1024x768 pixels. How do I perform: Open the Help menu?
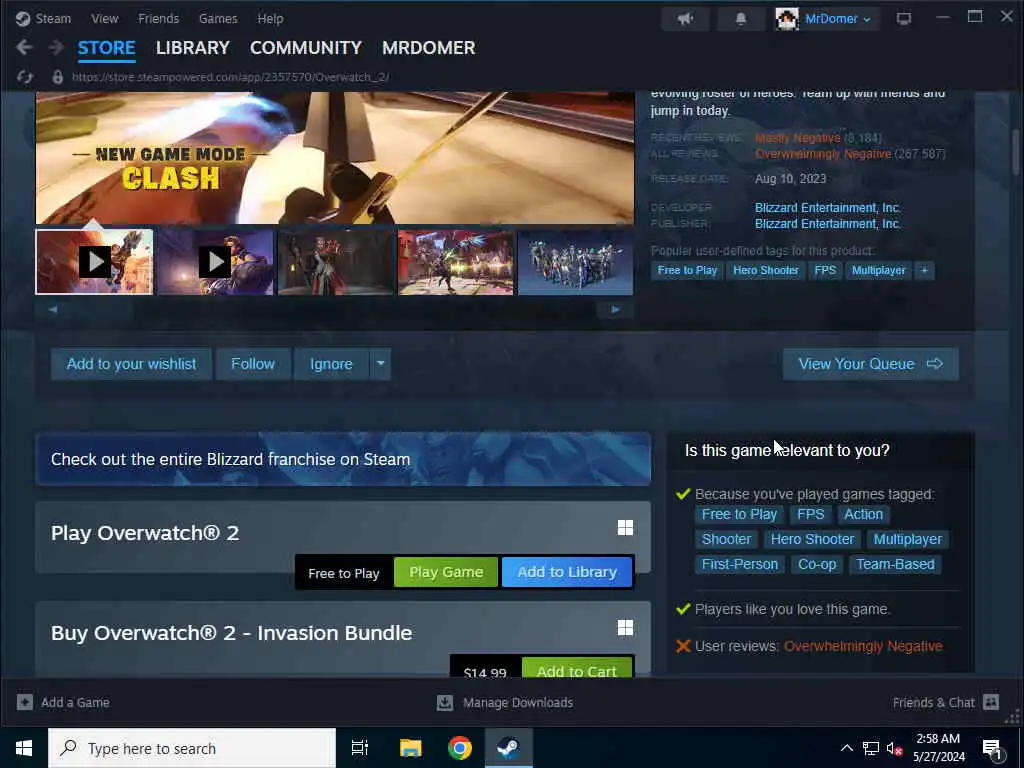pyautogui.click(x=270, y=18)
